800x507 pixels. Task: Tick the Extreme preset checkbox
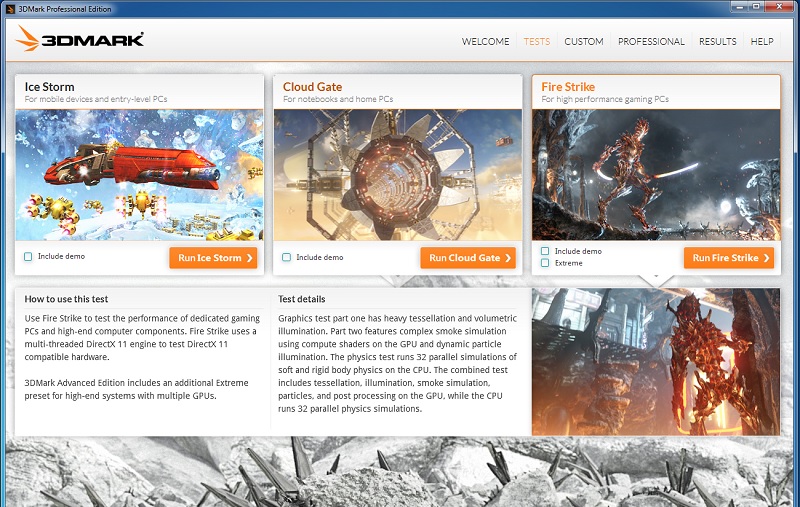tap(545, 263)
